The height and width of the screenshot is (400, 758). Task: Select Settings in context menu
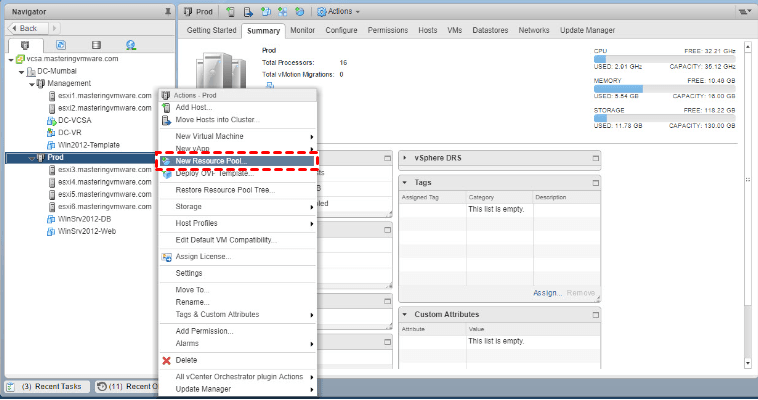[238, 273]
